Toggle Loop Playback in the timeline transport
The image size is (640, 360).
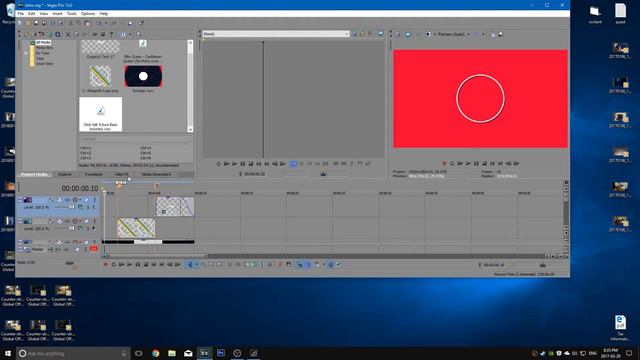click(113, 265)
